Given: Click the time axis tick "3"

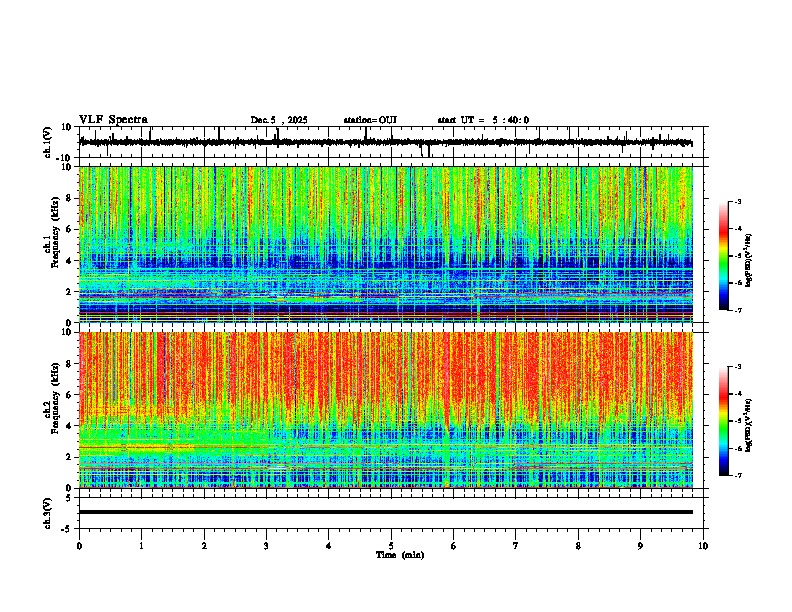Looking at the screenshot, I should pos(266,546).
